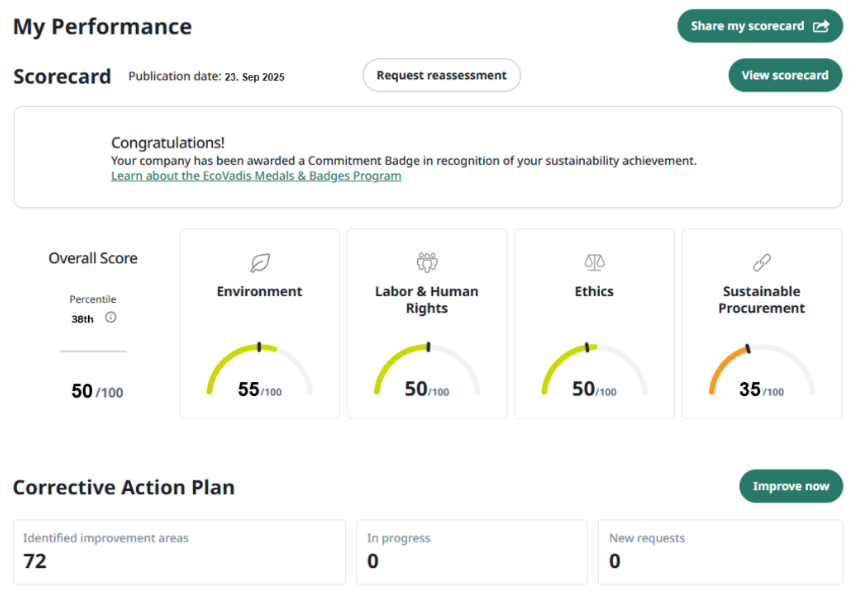Select the Overall Score value 50/100

(96, 392)
